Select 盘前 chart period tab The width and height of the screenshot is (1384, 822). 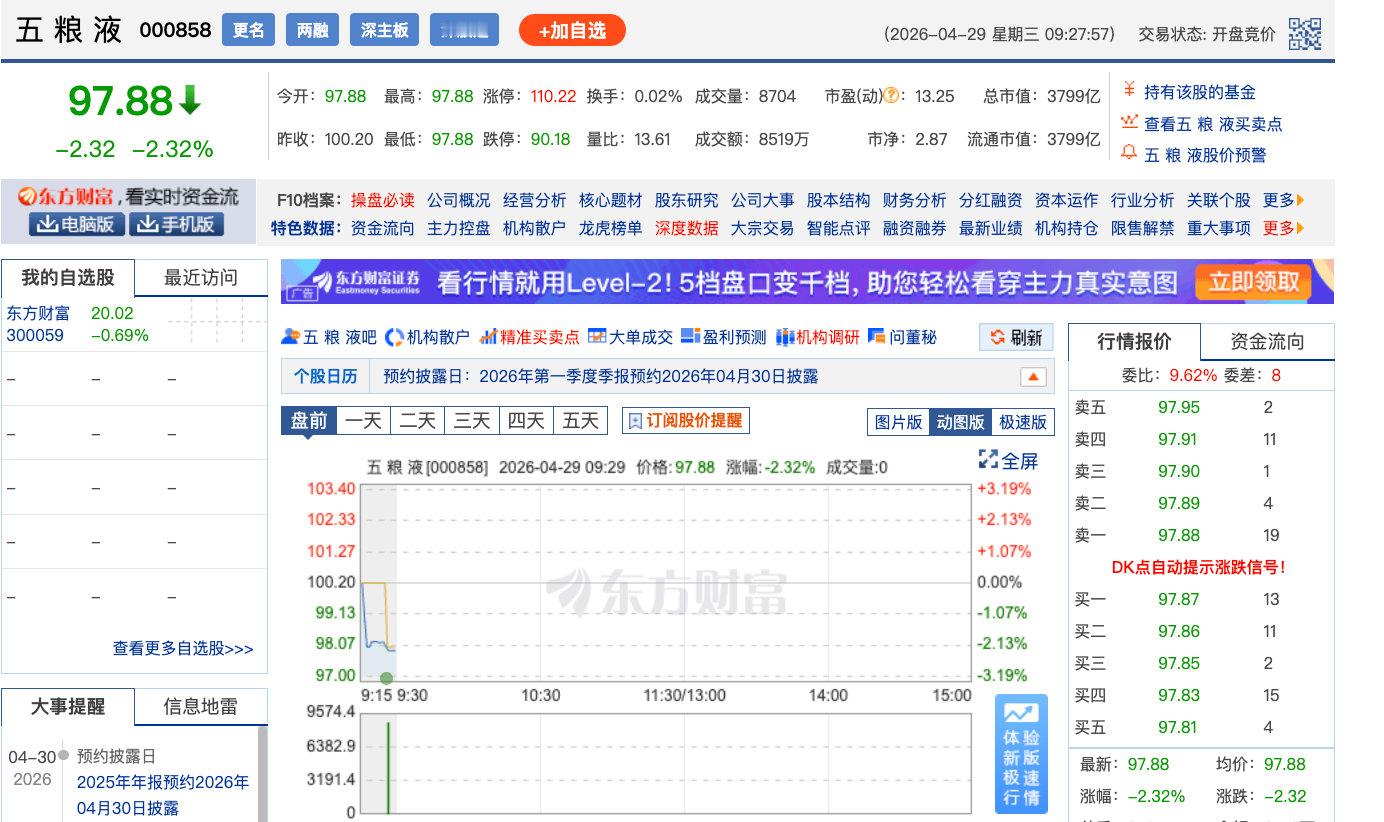click(309, 421)
